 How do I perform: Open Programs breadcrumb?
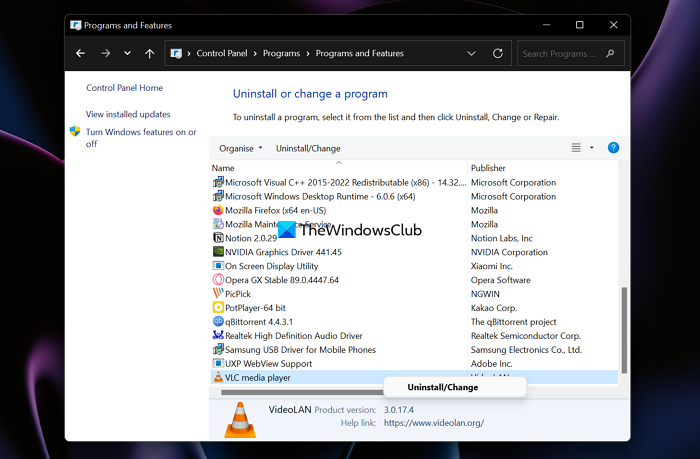[281, 53]
